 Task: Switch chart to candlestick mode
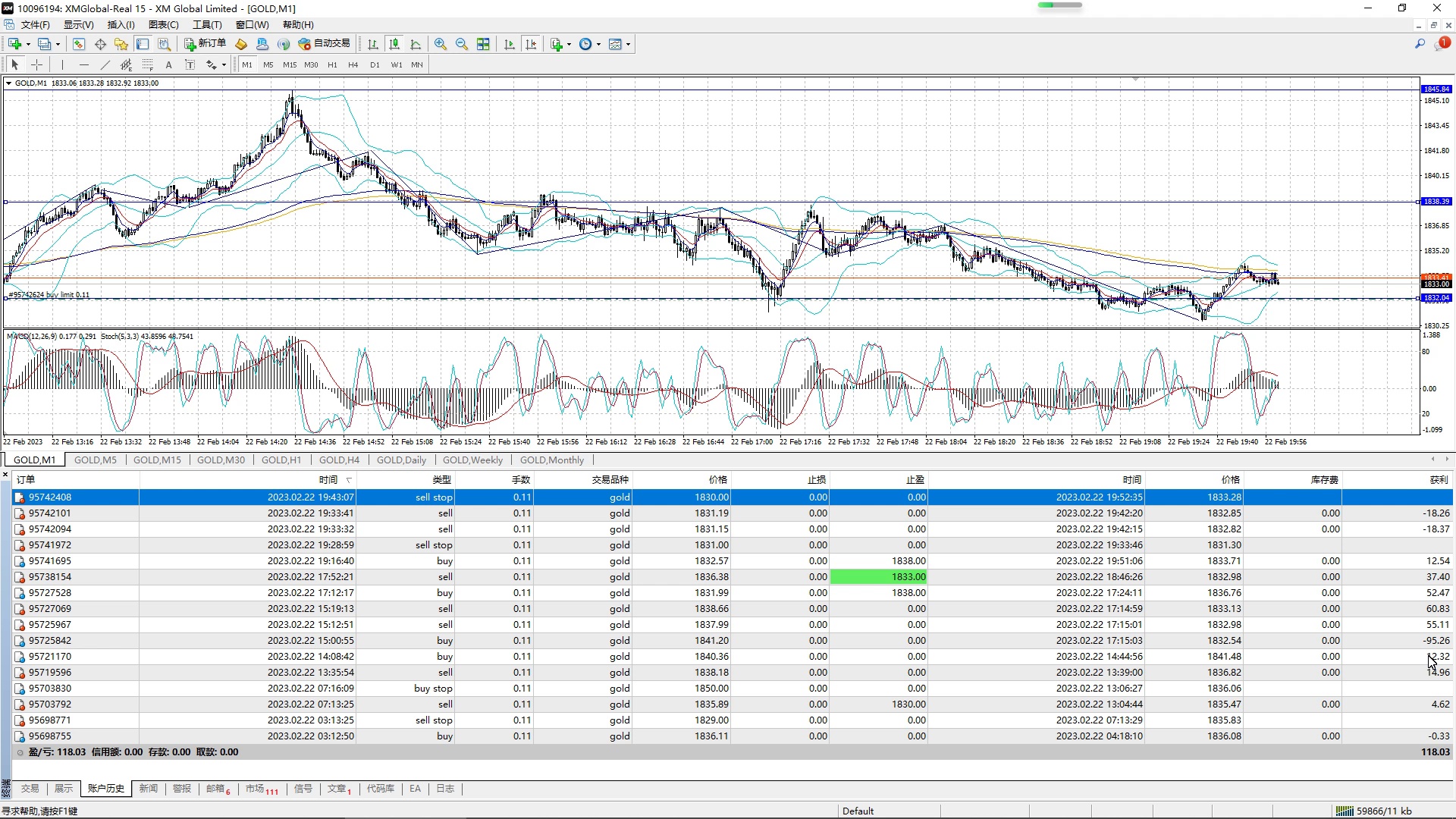[394, 44]
